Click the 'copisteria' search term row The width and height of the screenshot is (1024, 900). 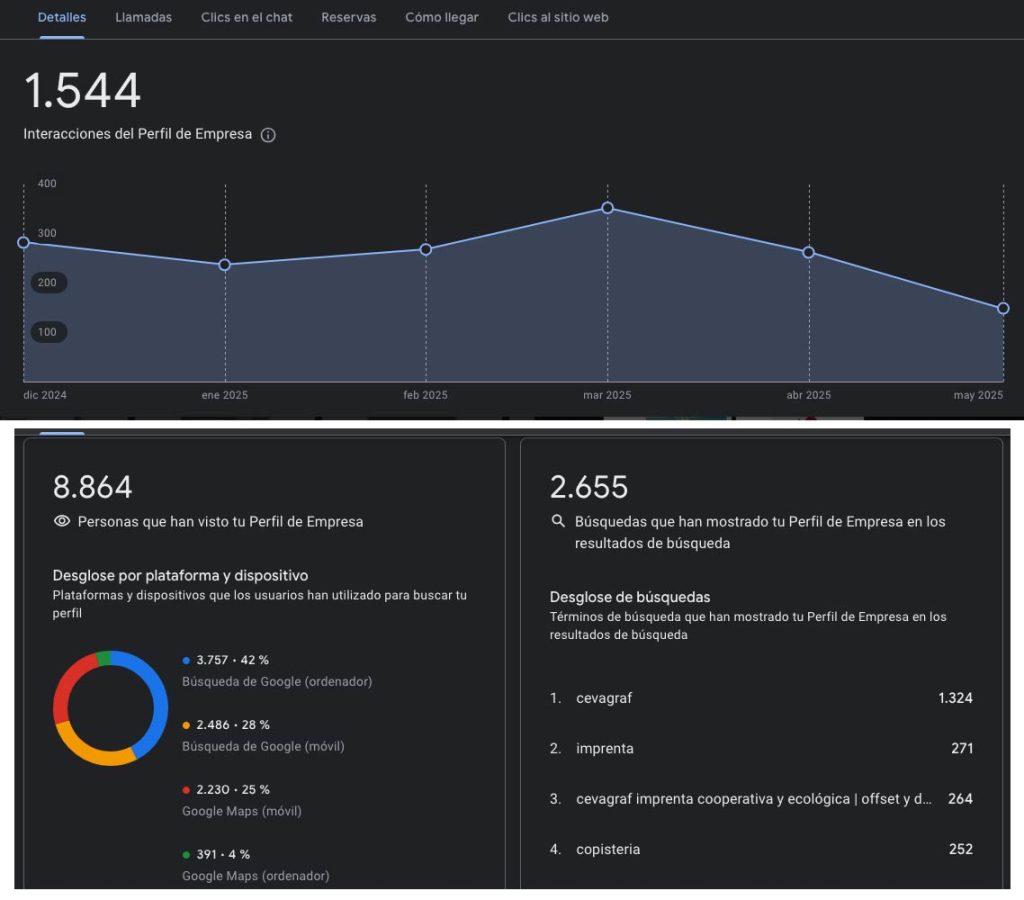pyautogui.click(x=760, y=849)
